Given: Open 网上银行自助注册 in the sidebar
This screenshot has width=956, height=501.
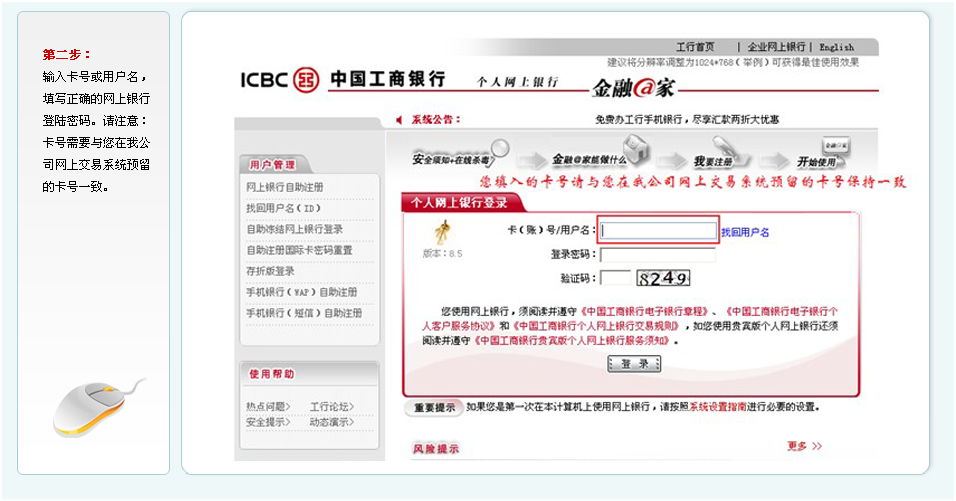Looking at the screenshot, I should coord(285,187).
